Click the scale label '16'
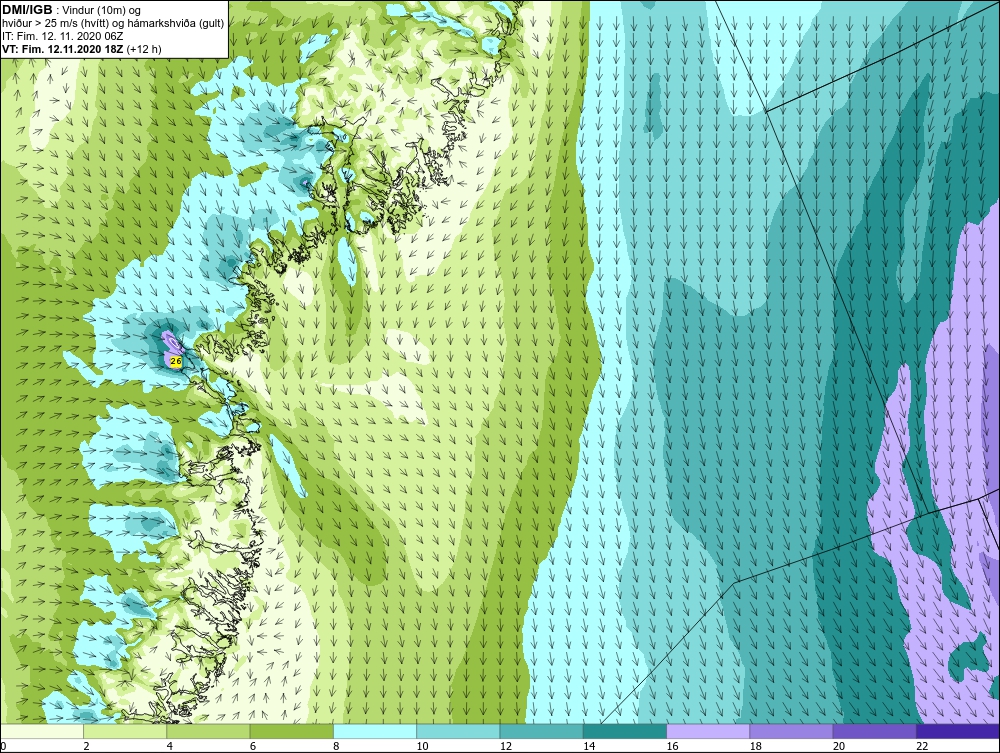 click(672, 747)
